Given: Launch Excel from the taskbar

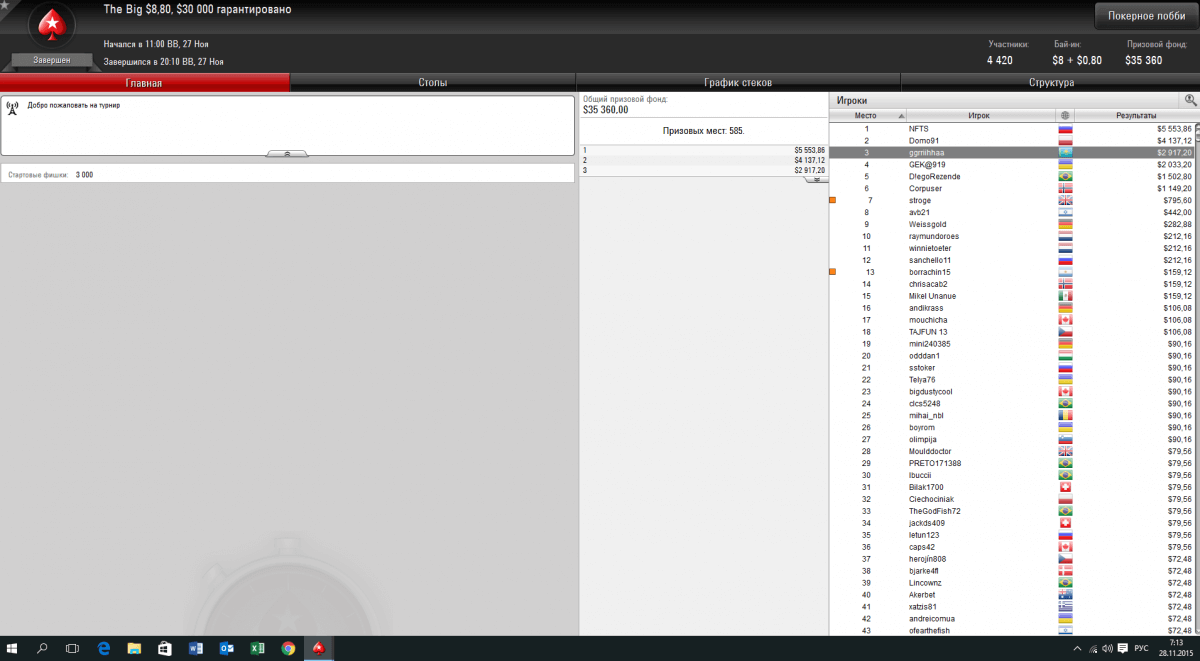Looking at the screenshot, I should point(257,648).
